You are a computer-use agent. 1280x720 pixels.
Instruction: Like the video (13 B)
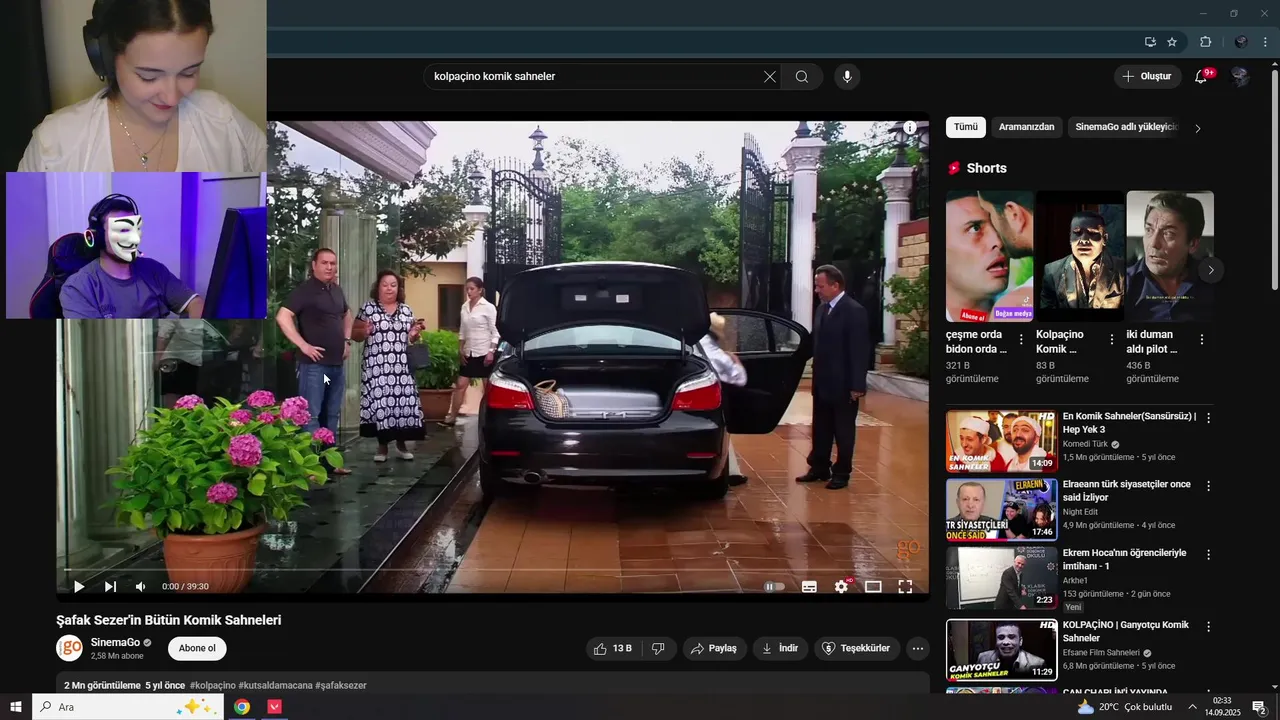[x=613, y=648]
